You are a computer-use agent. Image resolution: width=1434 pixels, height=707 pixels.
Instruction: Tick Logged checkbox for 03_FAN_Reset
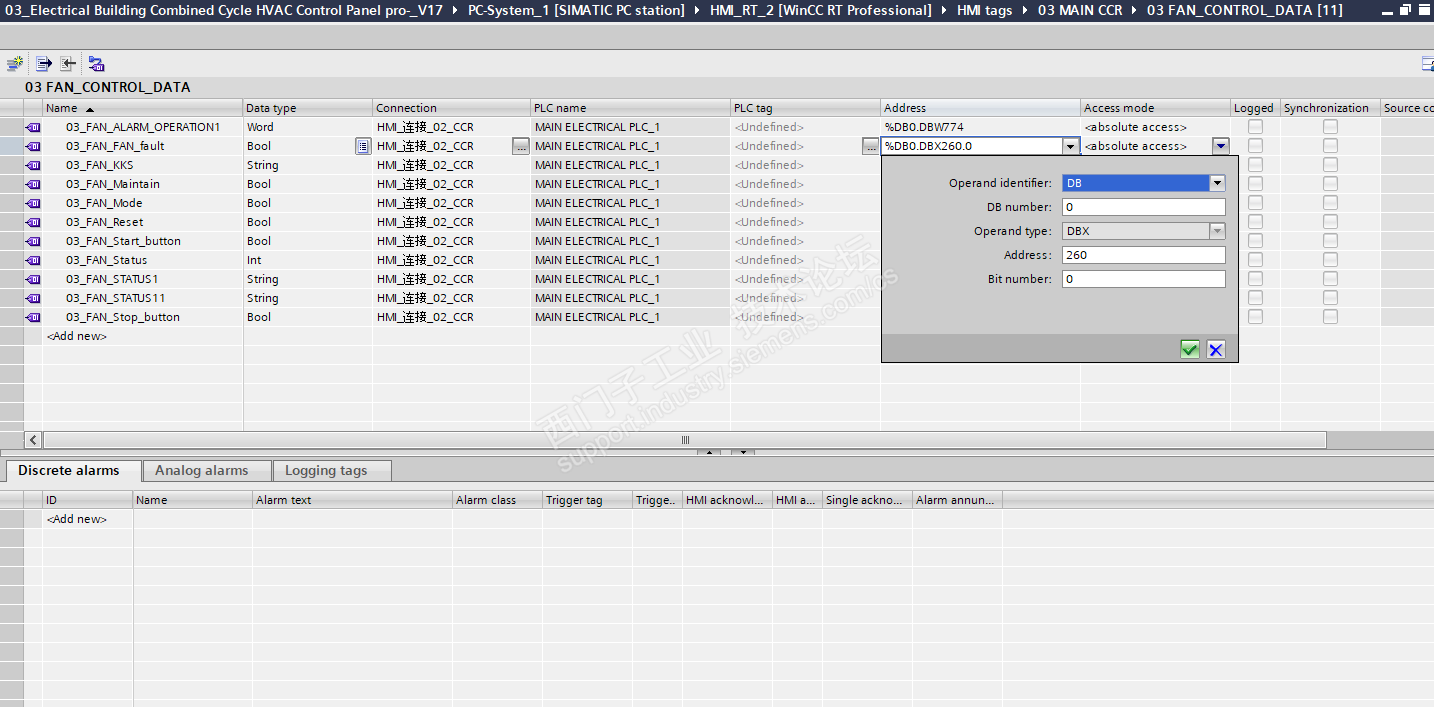point(1255,222)
